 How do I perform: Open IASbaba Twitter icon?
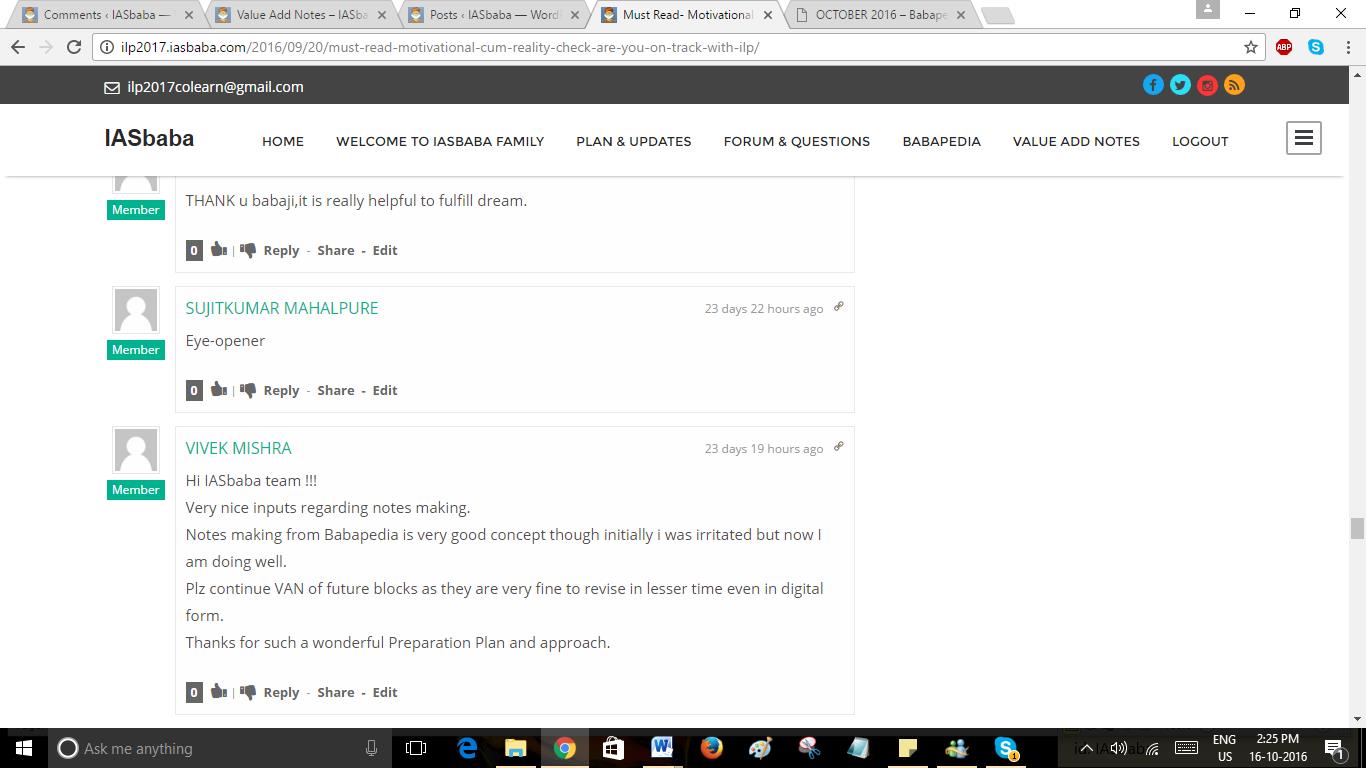(1180, 85)
